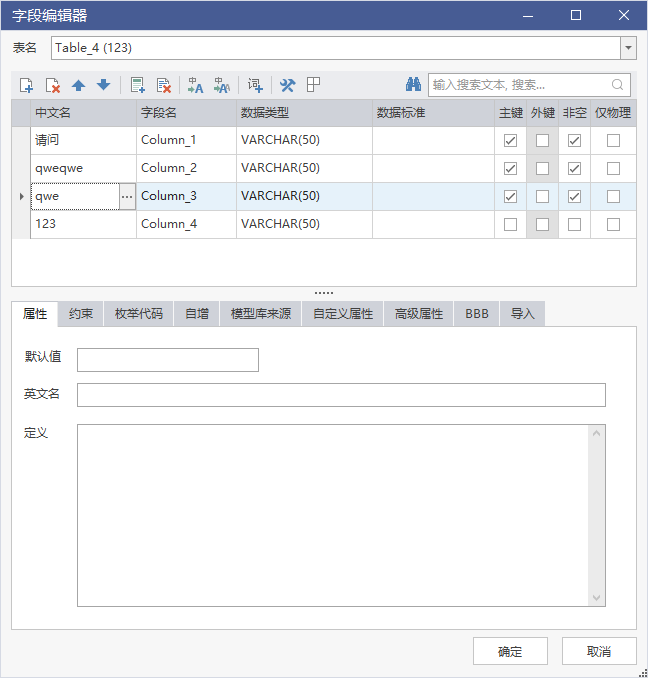
Task: Select the qweqwe cell
Action: pos(83,169)
